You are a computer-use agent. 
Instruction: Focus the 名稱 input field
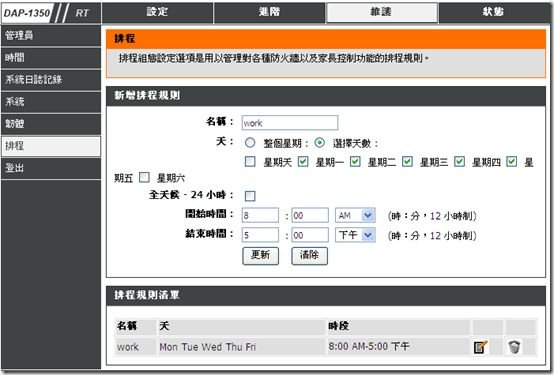(x=290, y=123)
